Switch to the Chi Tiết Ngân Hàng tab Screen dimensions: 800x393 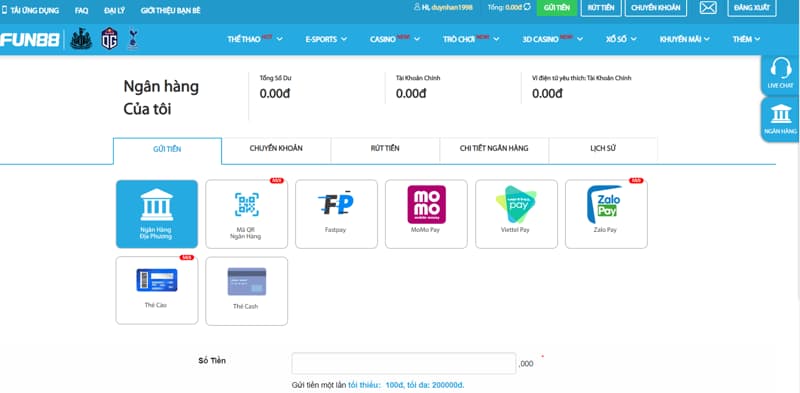494,149
